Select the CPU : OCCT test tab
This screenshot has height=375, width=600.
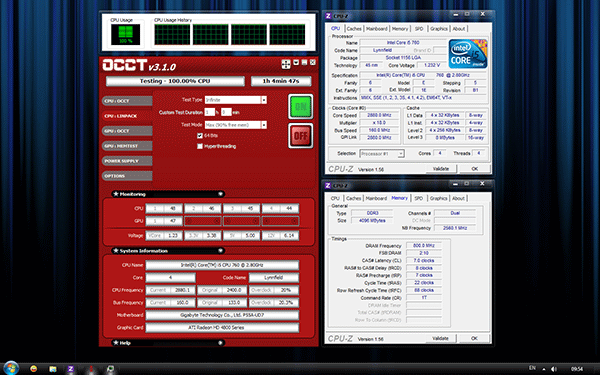click(127, 101)
